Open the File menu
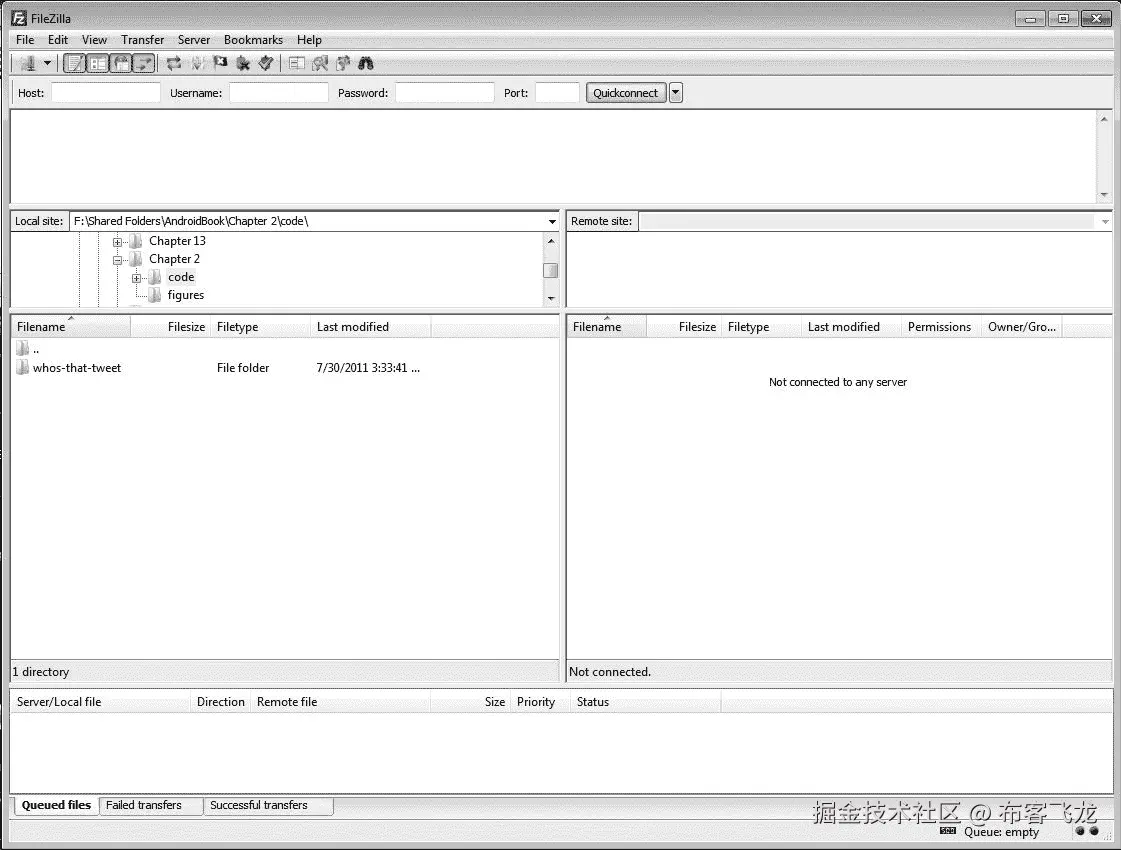Viewport: 1121px width, 850px height. click(x=25, y=40)
